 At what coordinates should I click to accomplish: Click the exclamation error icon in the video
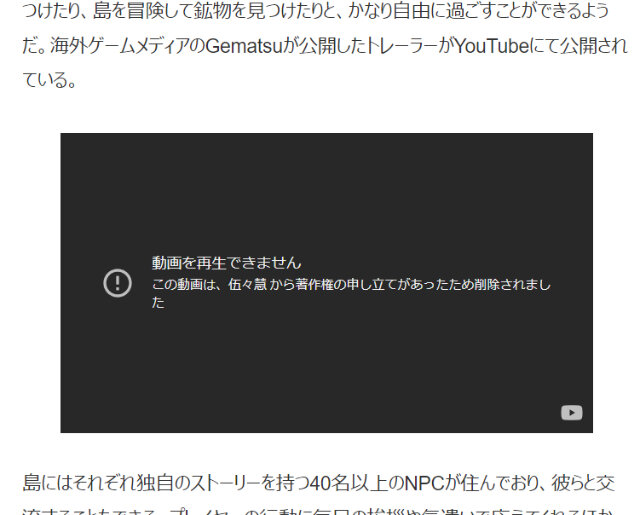tap(118, 283)
